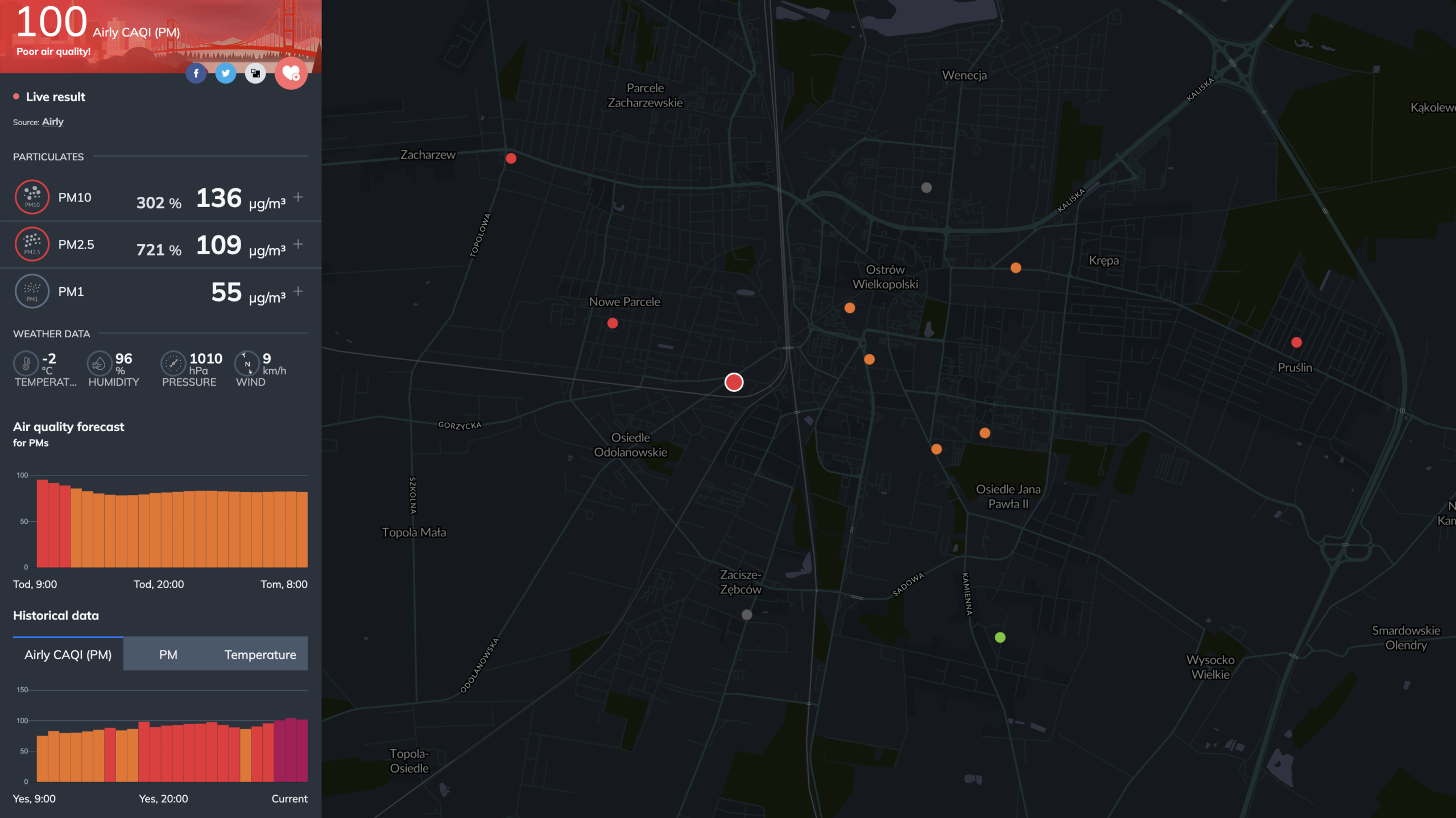Click the PM1 particle icon
1456x818 pixels.
coord(32,291)
